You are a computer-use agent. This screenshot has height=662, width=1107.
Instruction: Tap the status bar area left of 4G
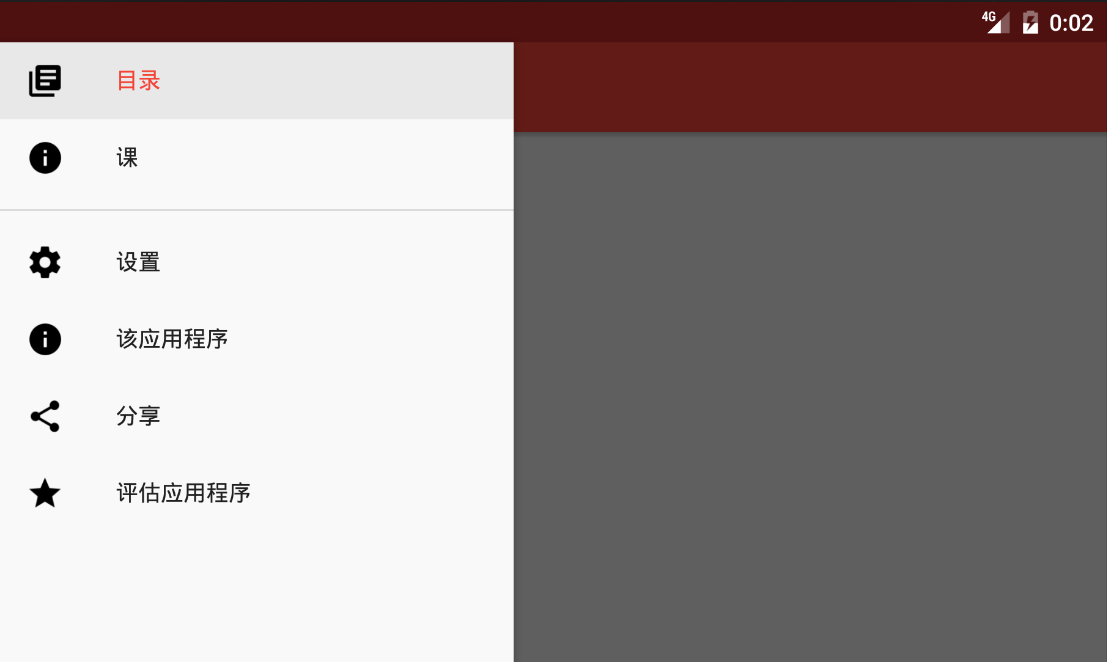487,21
